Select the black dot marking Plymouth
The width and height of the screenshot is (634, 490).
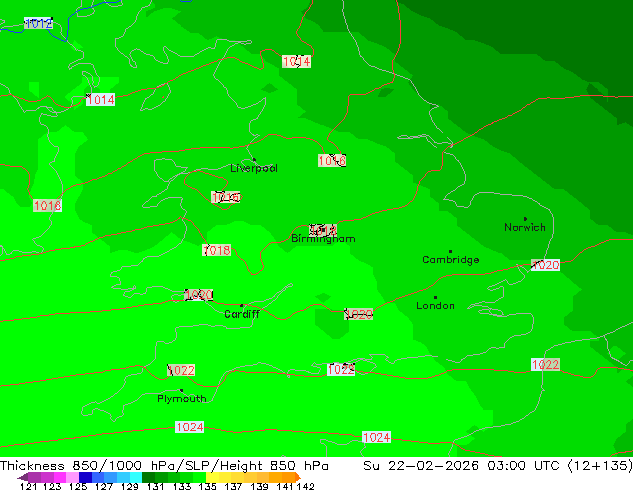click(x=181, y=391)
